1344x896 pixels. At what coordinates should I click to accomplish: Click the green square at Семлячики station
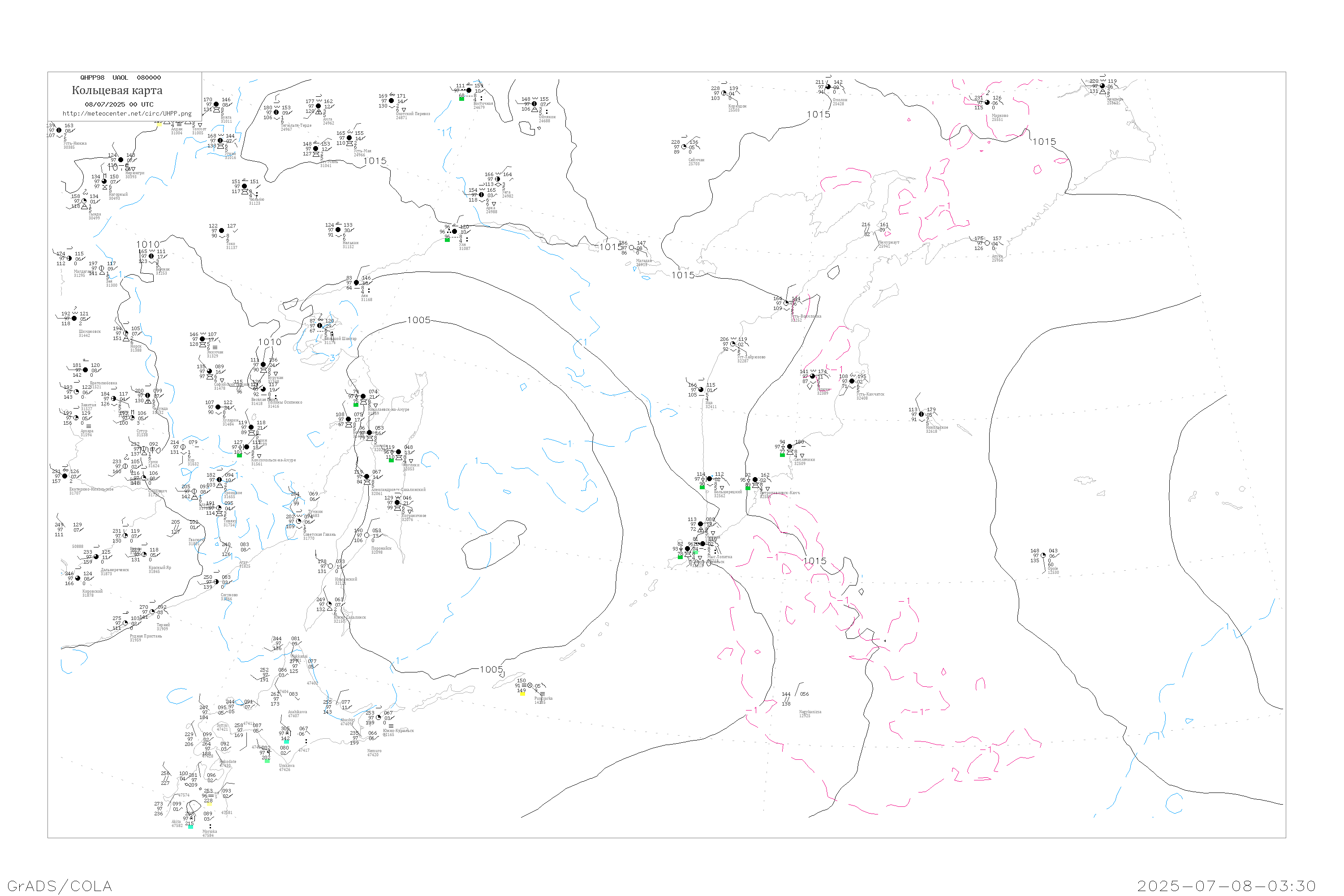tap(782, 455)
